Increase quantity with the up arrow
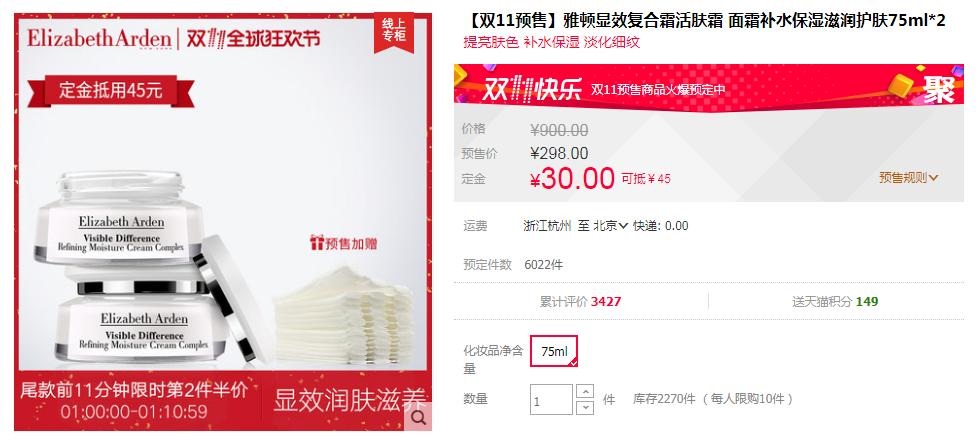Viewport: 980px width, 437px height. click(585, 392)
